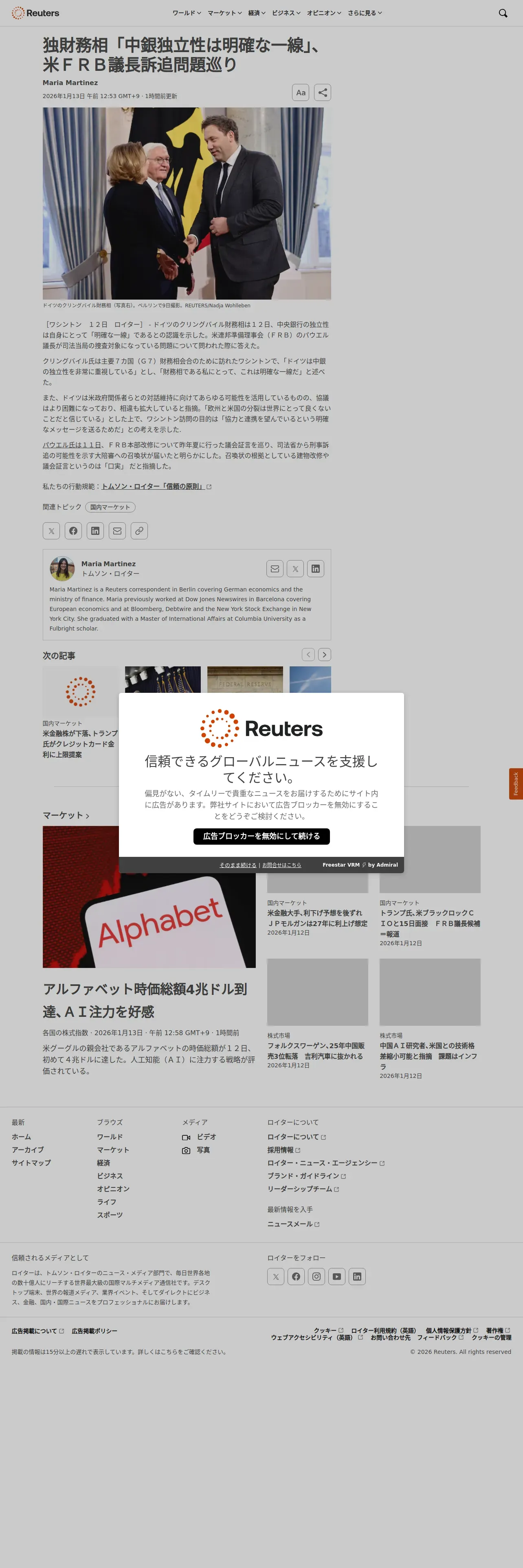Follow Reuters on LinkedIn in footer
Viewport: 523px width, 1568px height.
coord(357,1277)
